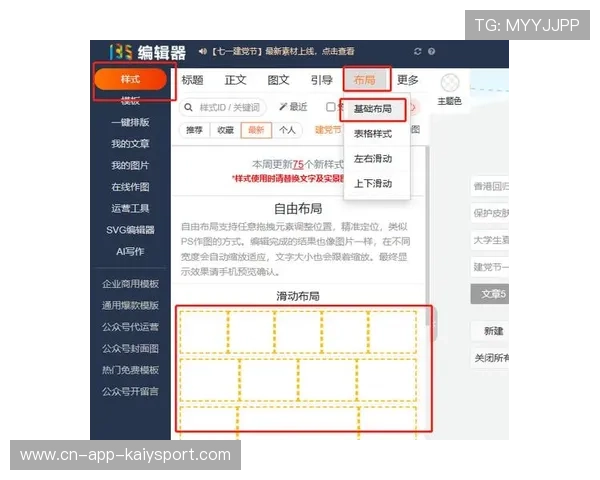Screen dimensions: 600x480
Task: Open 公众号代运营 link
Action: [x=130, y=327]
